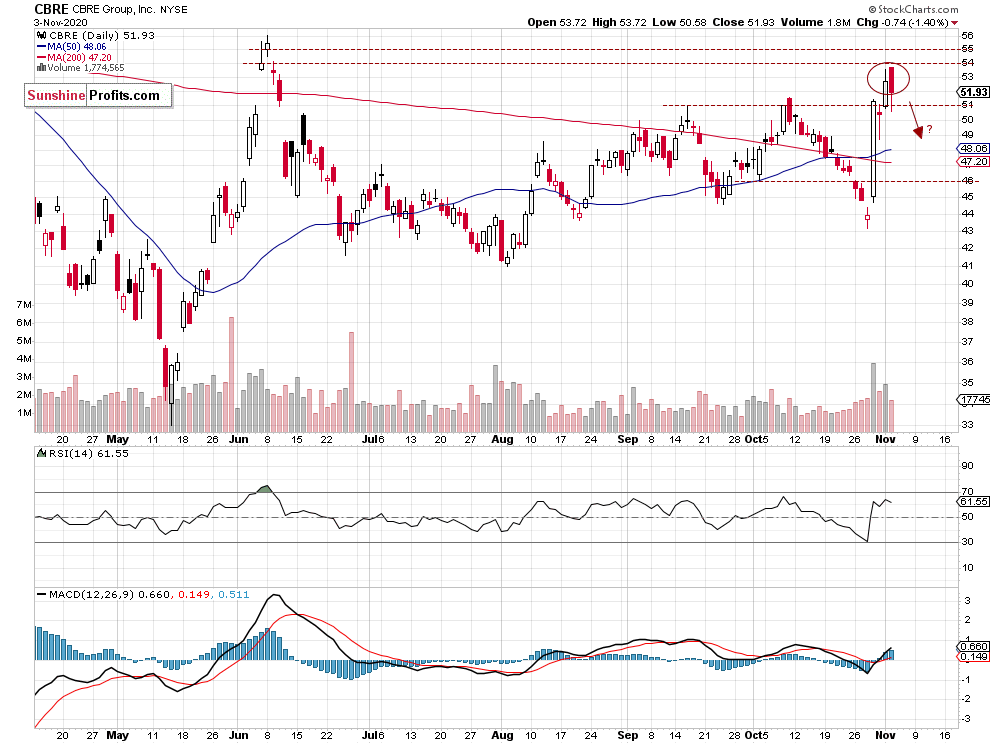This screenshot has width=990, height=744.
Task: Click the red down-triangle after the Chg value
Action: click(954, 23)
